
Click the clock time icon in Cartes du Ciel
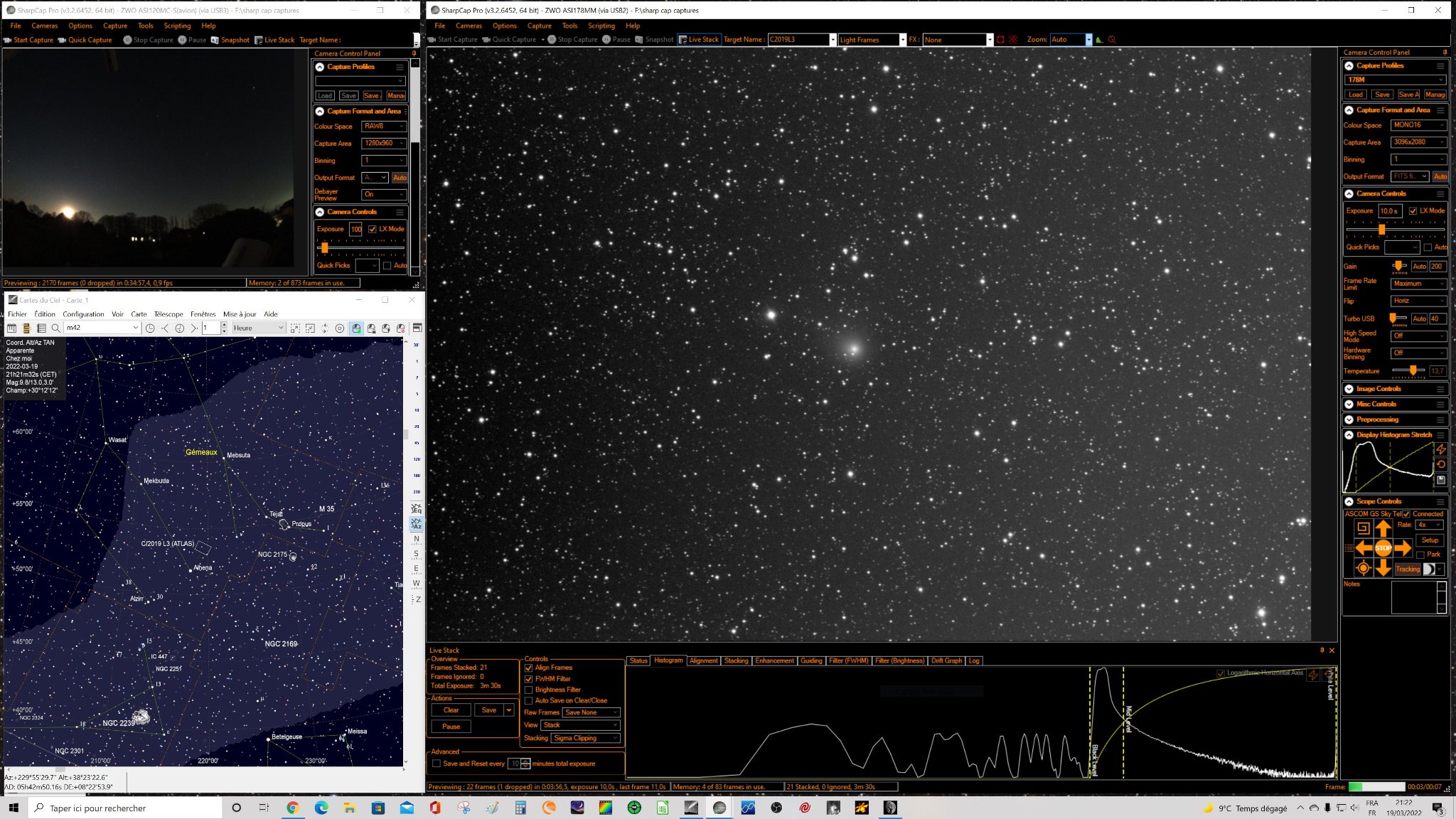(x=150, y=328)
